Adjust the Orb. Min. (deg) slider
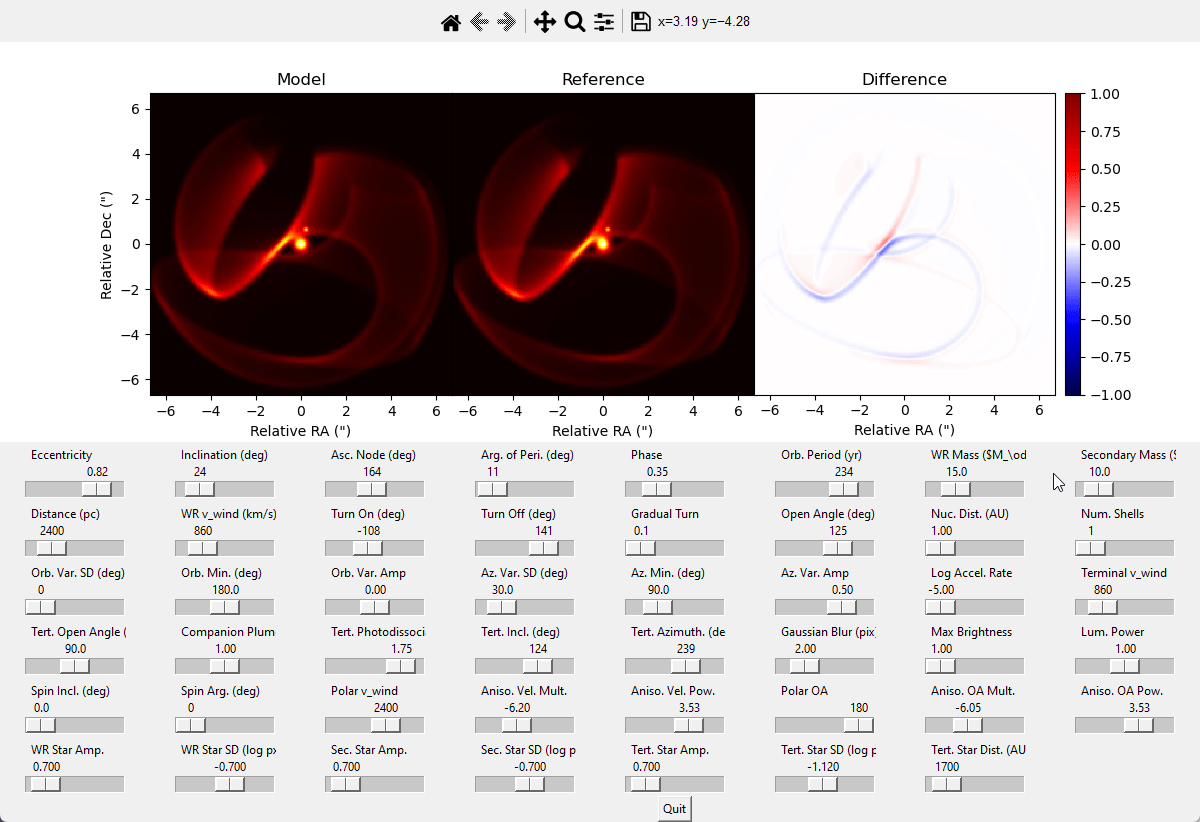 pyautogui.click(x=224, y=607)
